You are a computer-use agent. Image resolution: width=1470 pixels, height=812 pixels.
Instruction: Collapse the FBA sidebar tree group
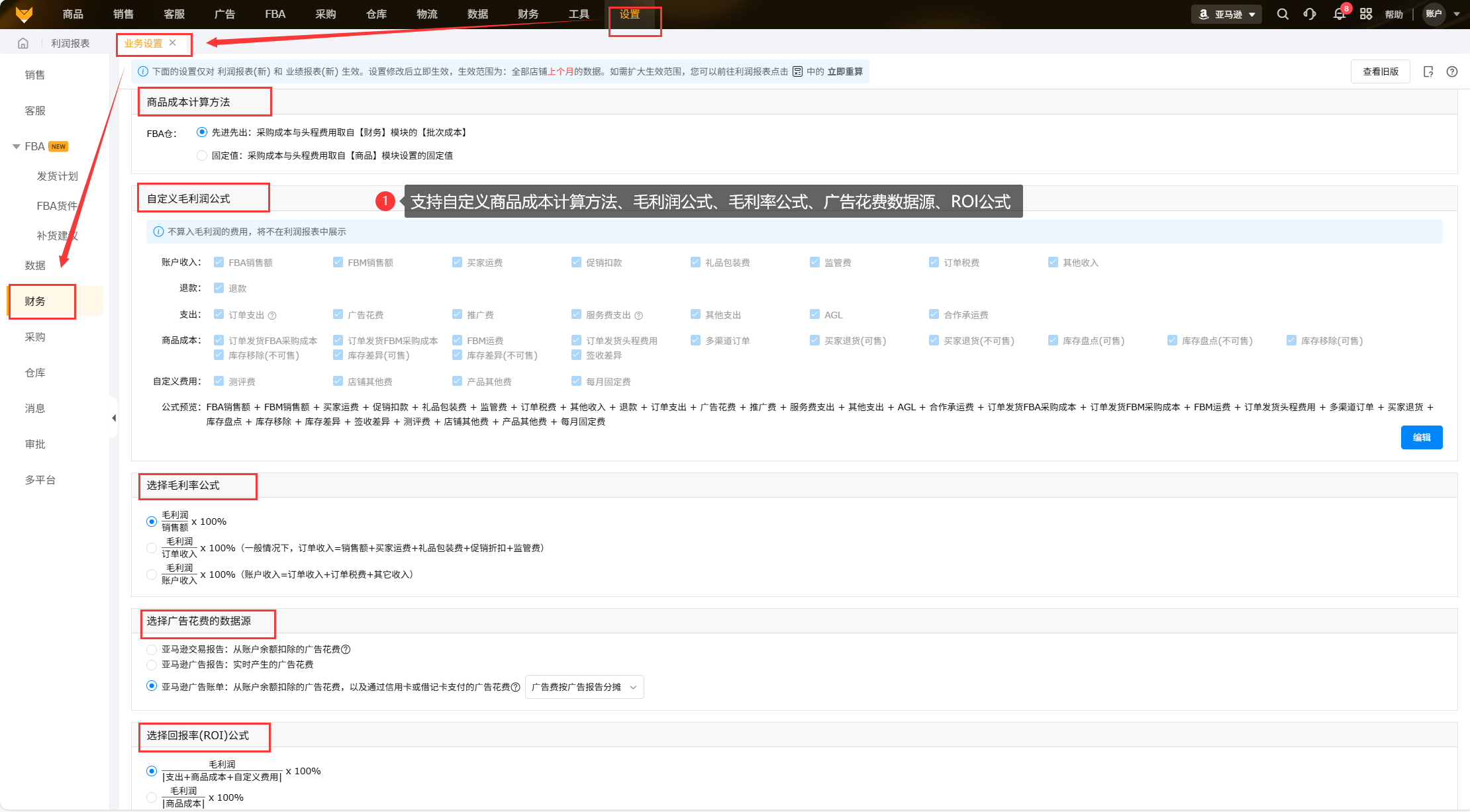click(17, 146)
